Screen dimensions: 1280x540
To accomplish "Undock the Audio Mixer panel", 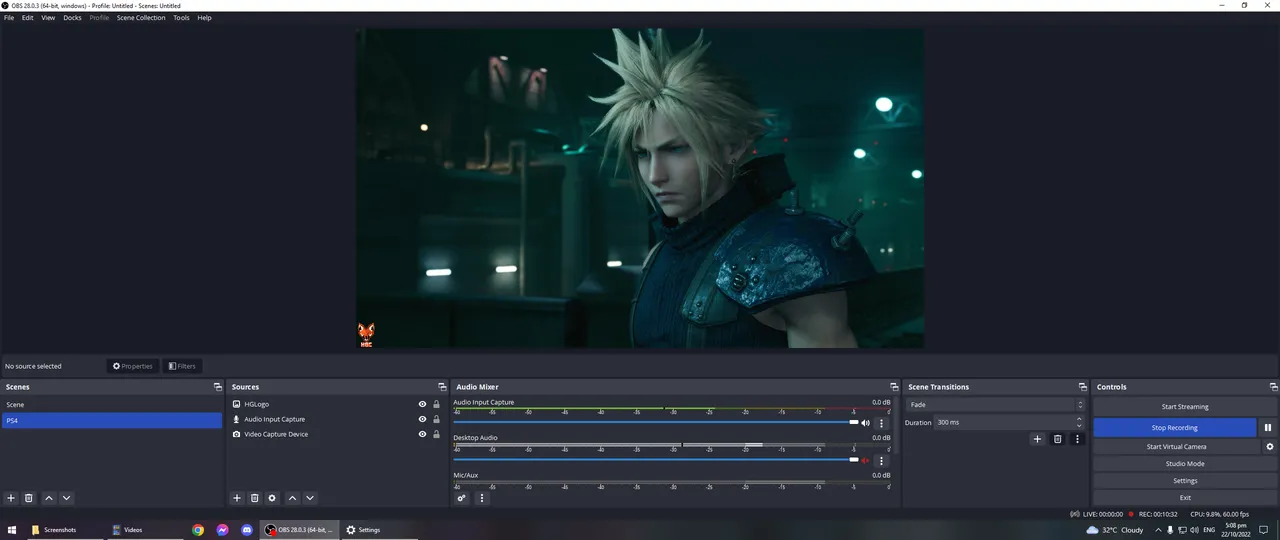I will (894, 387).
